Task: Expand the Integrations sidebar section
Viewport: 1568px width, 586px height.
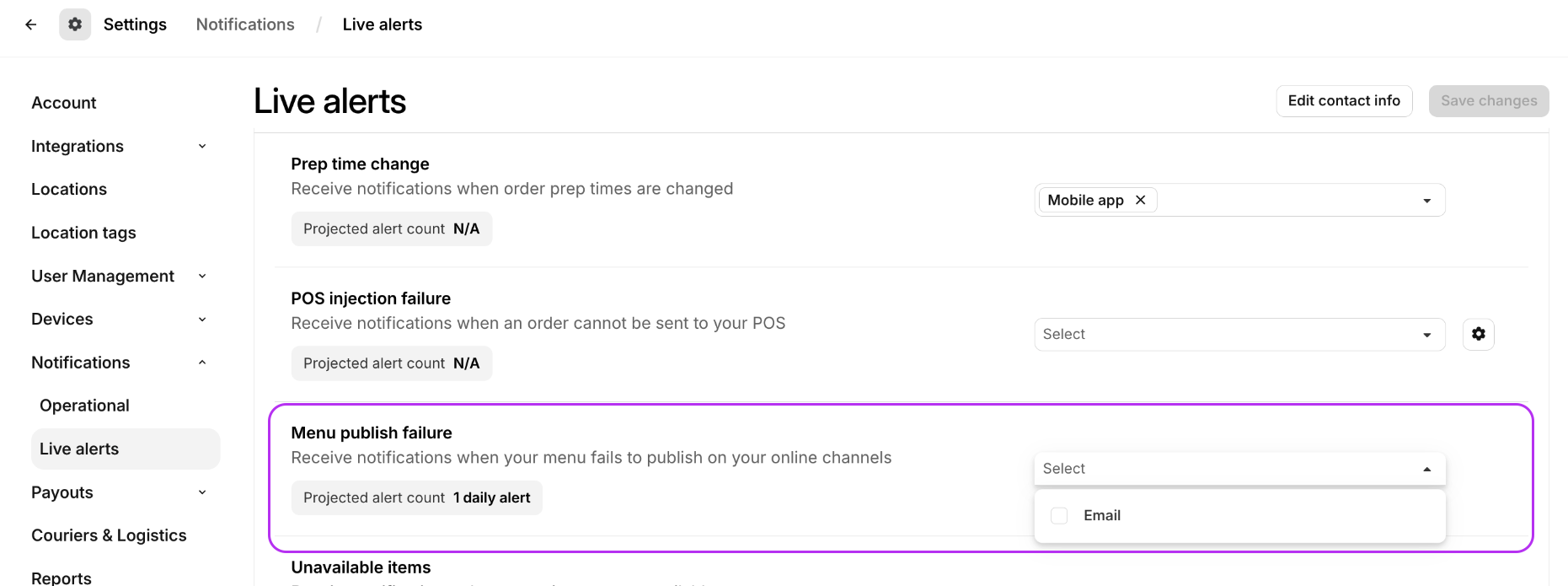Action: pyautogui.click(x=202, y=147)
